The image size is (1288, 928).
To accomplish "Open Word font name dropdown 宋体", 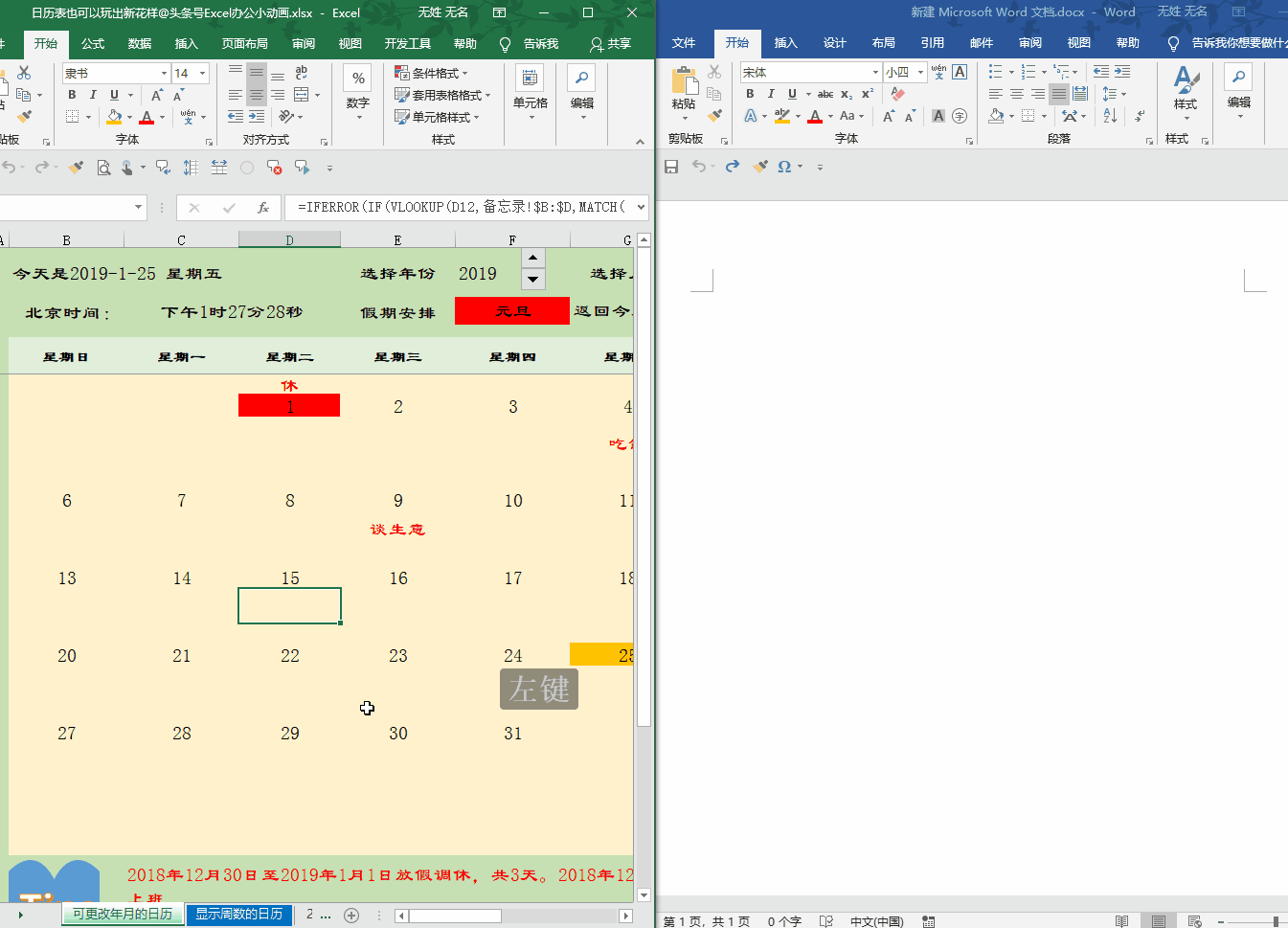I will tap(875, 72).
